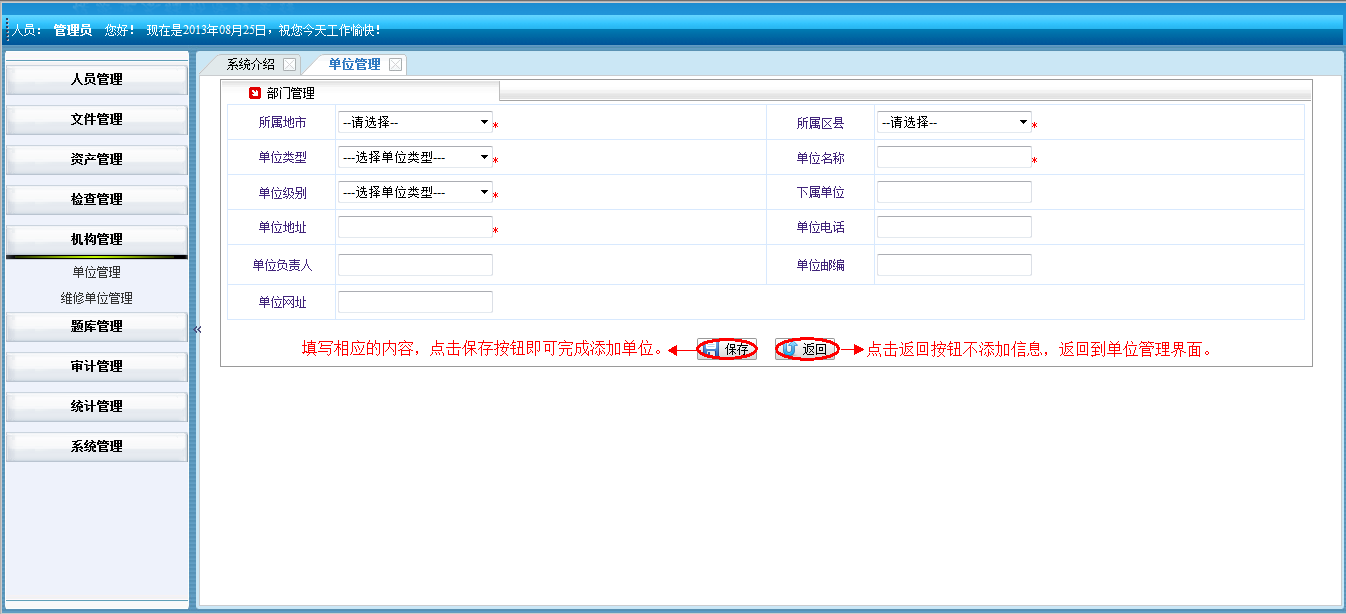Close the 系统介绍 tab
Screen dimensions: 1346x614
point(290,64)
